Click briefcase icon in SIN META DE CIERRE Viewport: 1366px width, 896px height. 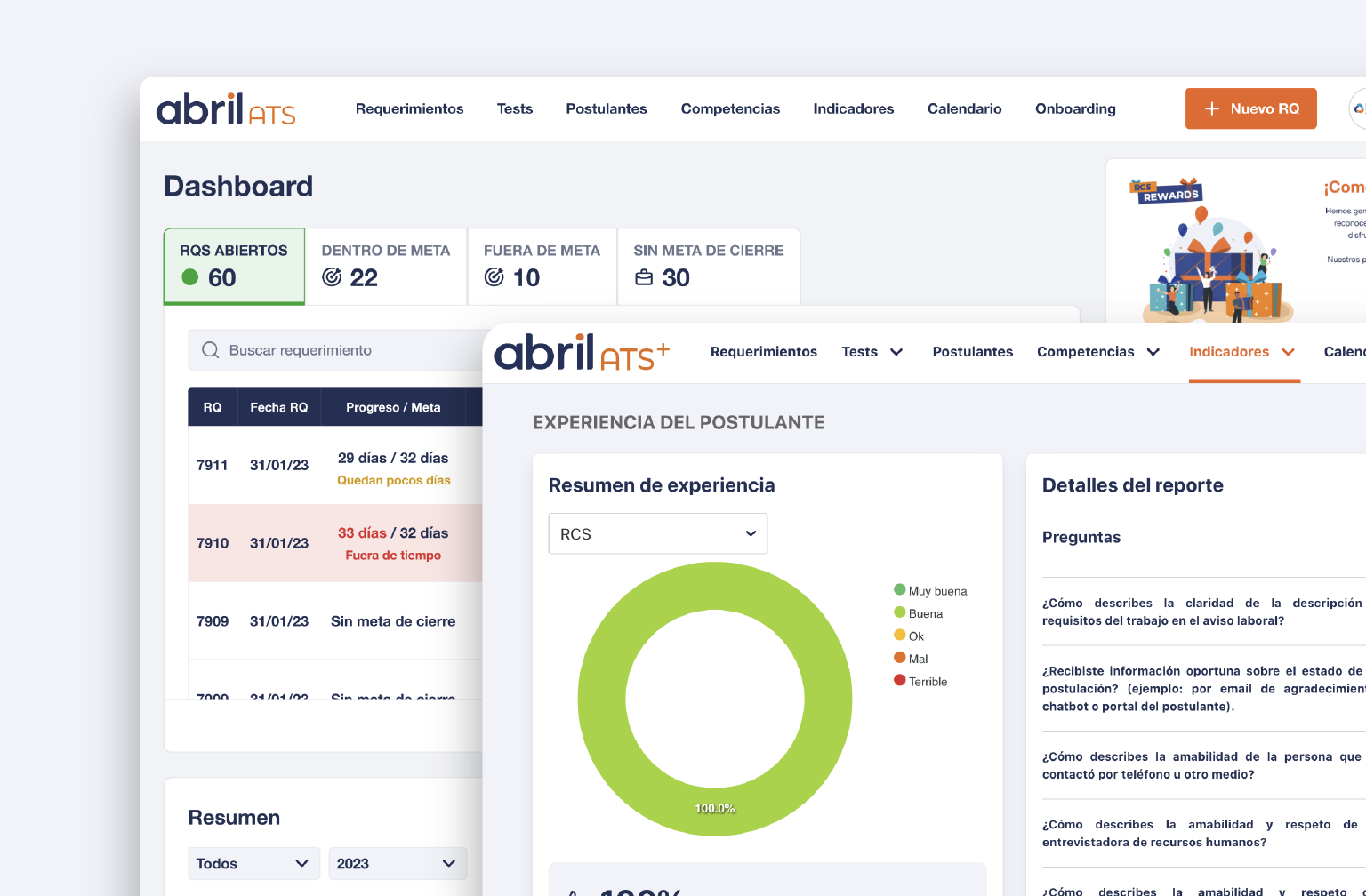point(644,277)
